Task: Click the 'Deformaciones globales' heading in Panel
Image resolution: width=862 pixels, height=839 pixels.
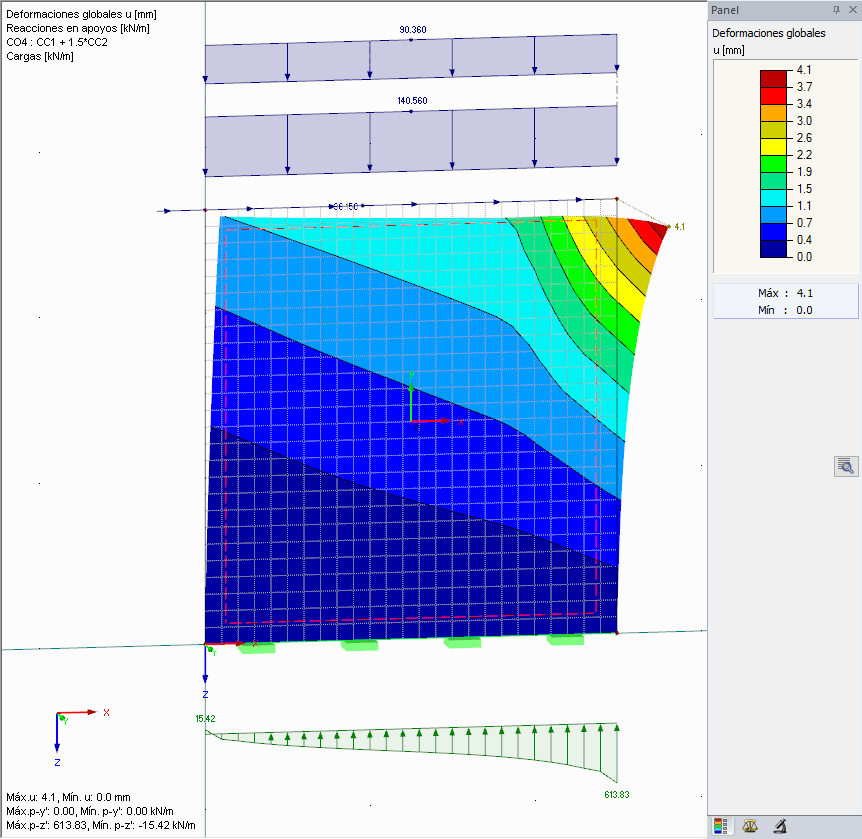Action: coord(769,33)
